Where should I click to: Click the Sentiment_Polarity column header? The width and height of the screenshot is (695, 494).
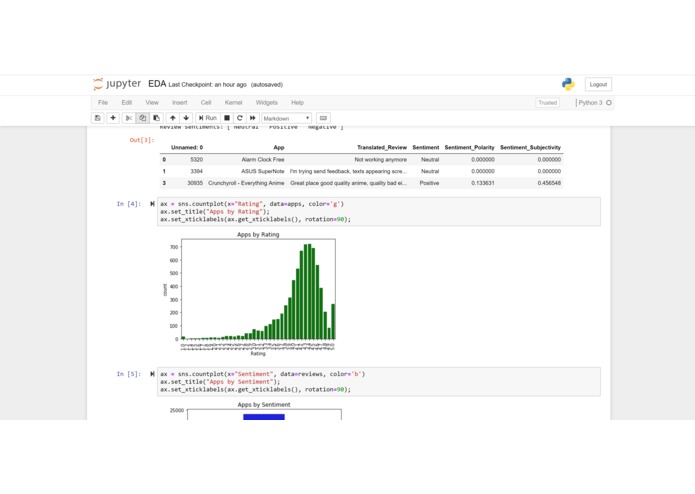coord(469,148)
